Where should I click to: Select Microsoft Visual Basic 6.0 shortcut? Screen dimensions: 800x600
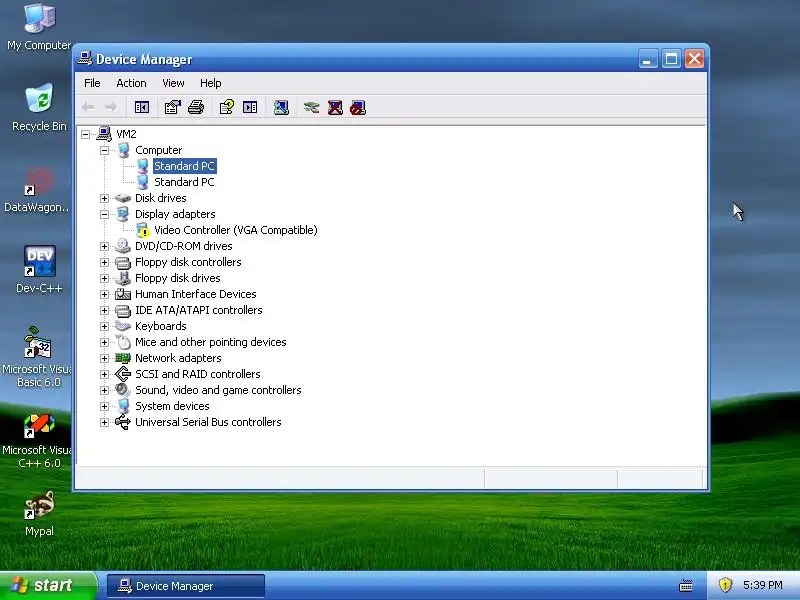pyautogui.click(x=38, y=357)
